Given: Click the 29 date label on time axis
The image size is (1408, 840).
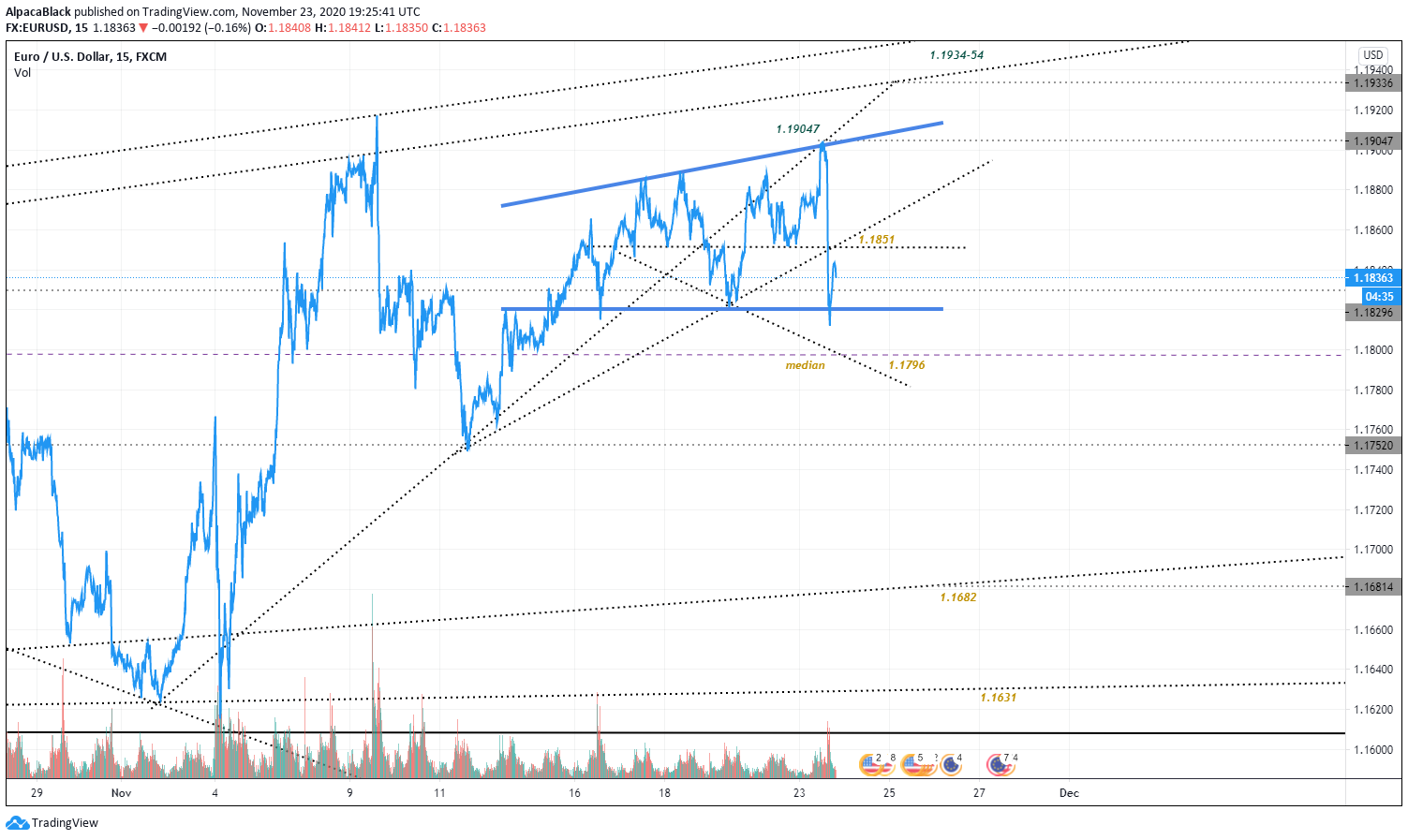Looking at the screenshot, I should tap(37, 793).
